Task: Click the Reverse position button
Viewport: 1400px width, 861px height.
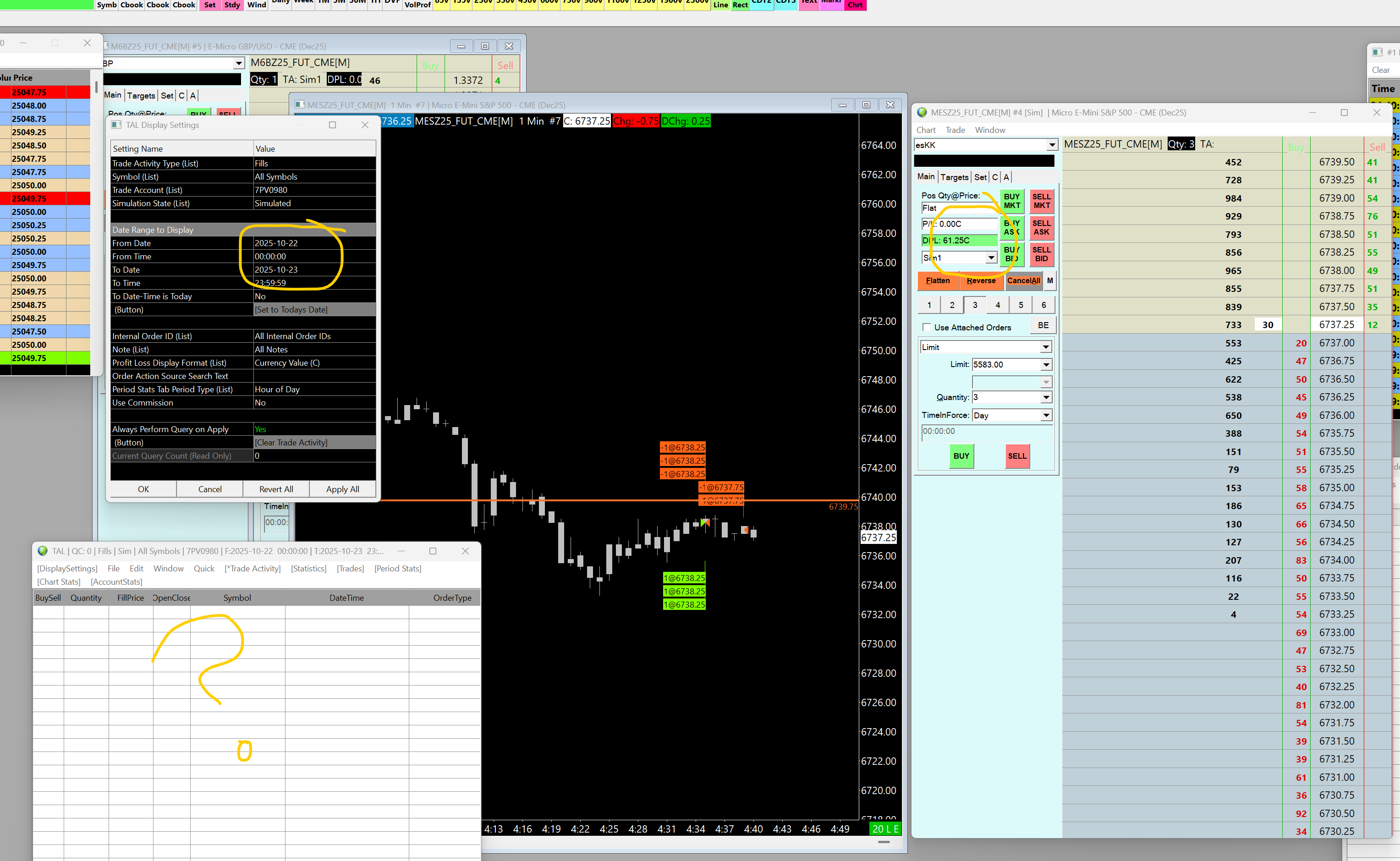Action: point(980,281)
